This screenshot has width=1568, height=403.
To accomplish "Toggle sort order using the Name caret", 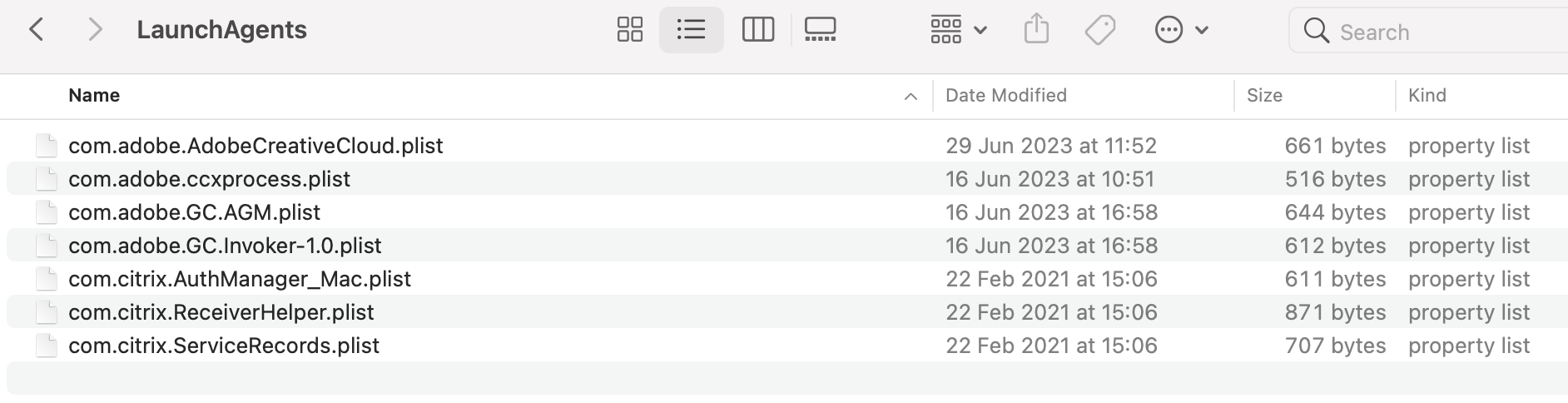I will pos(911,97).
